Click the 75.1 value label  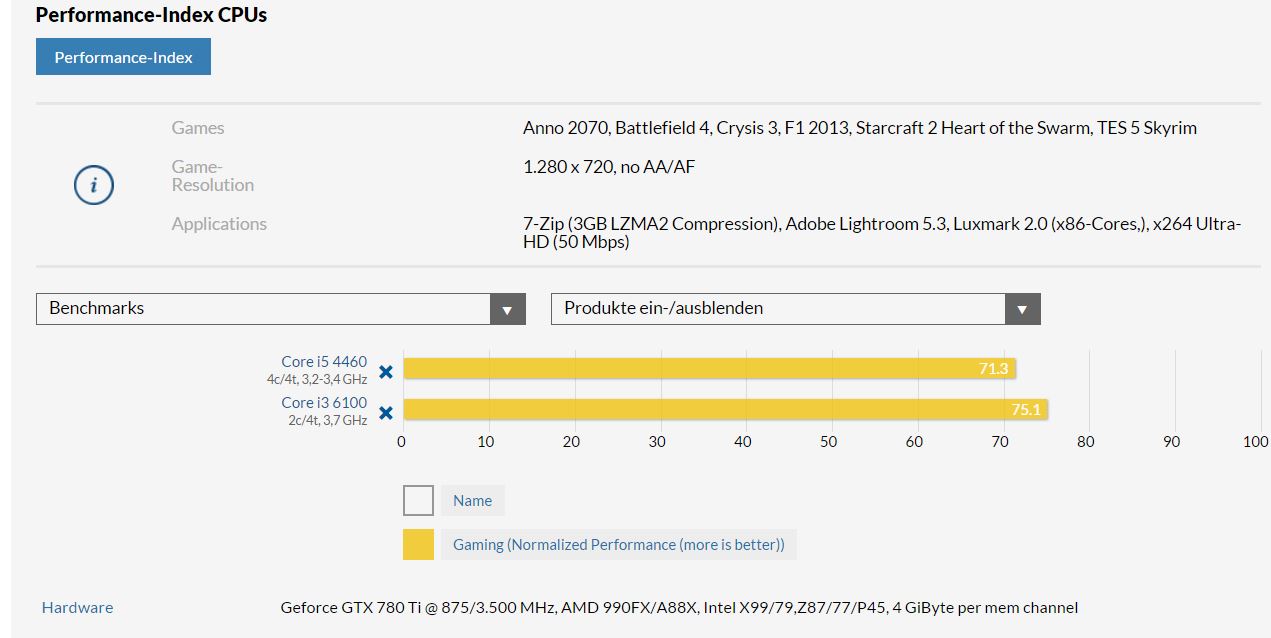(1026, 409)
